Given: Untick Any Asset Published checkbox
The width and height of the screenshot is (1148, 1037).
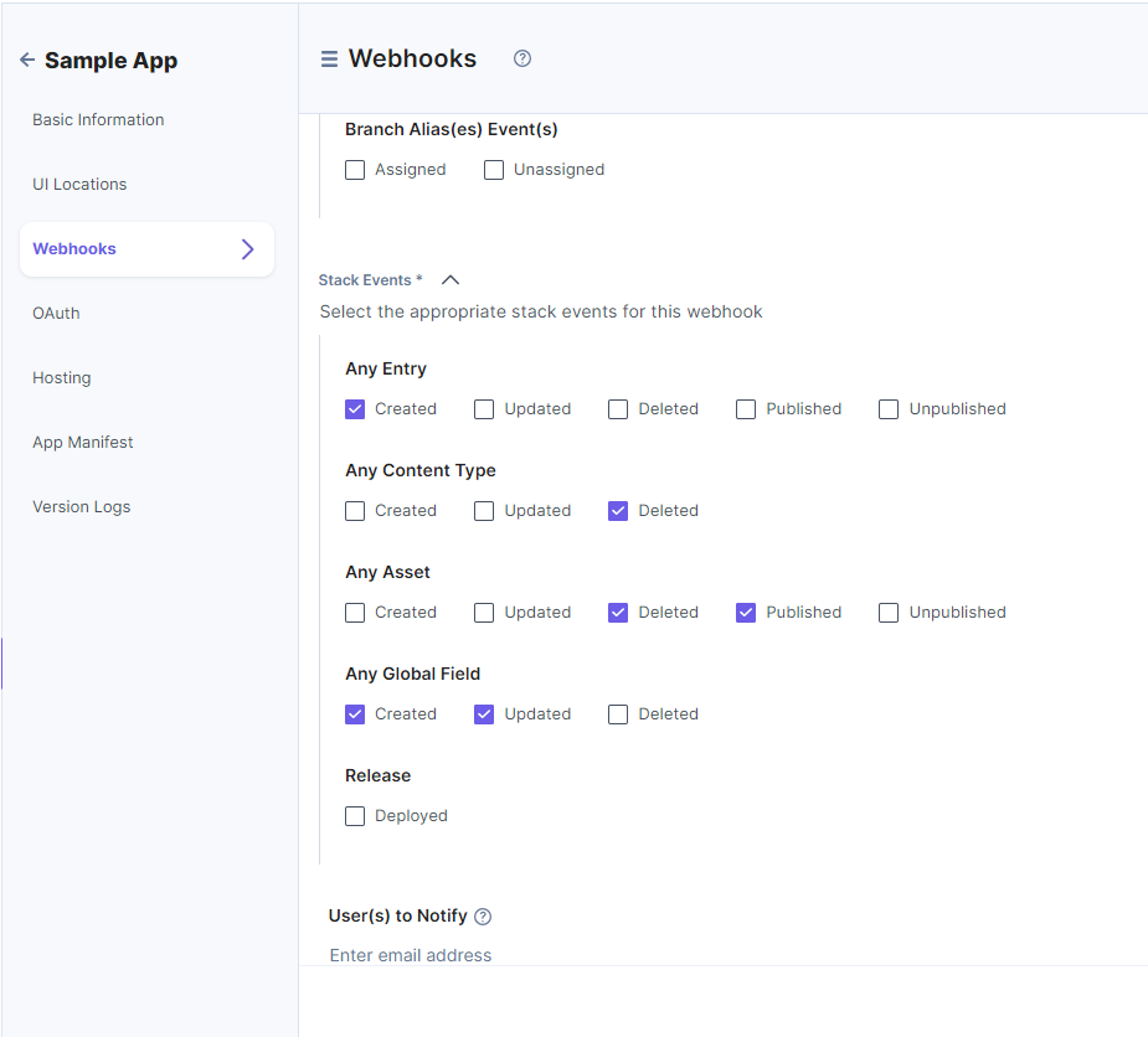Looking at the screenshot, I should (746, 613).
